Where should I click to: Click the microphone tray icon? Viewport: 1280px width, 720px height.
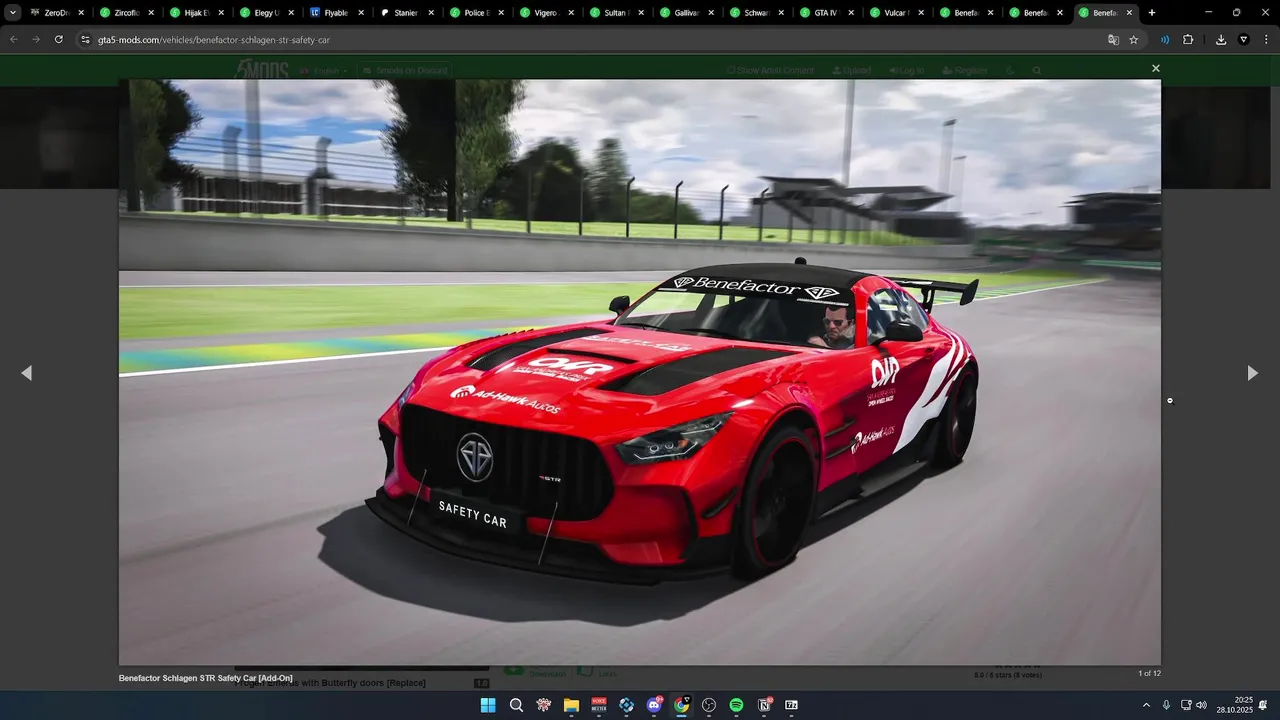1166,705
